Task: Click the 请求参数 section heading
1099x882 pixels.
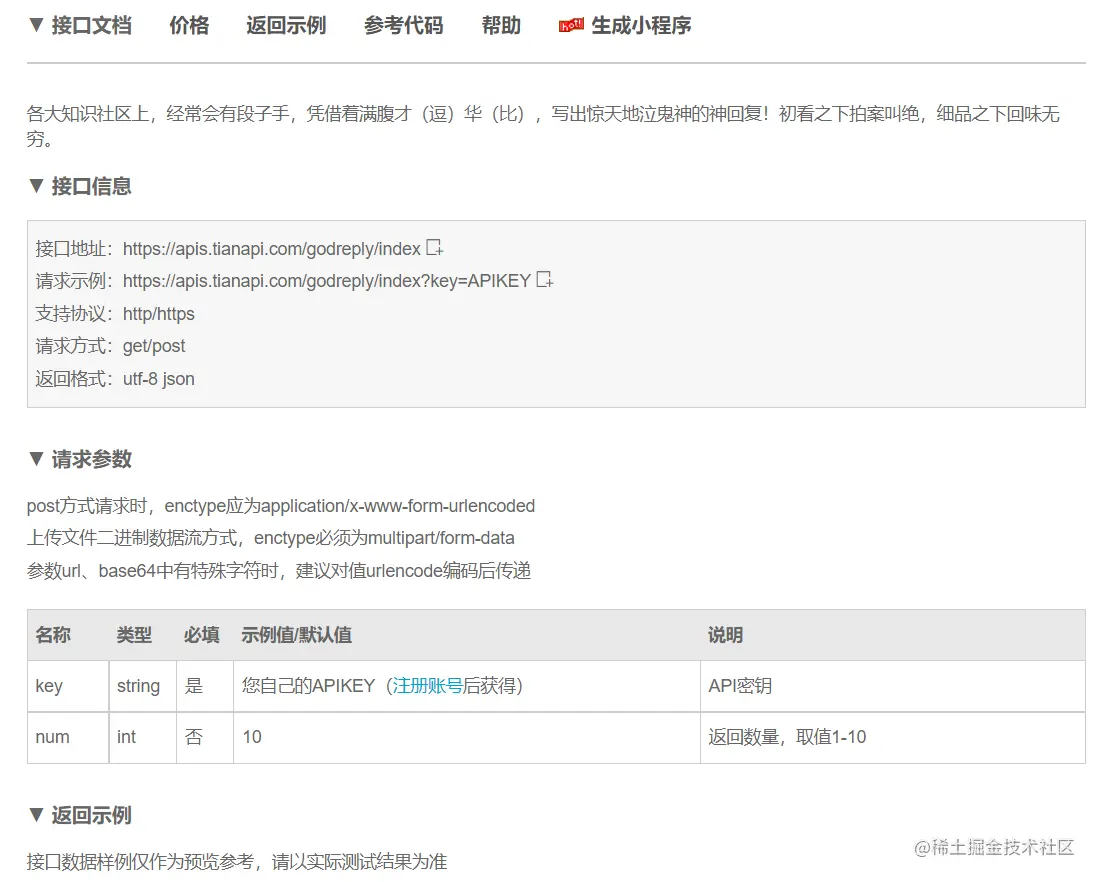Action: pos(91,459)
